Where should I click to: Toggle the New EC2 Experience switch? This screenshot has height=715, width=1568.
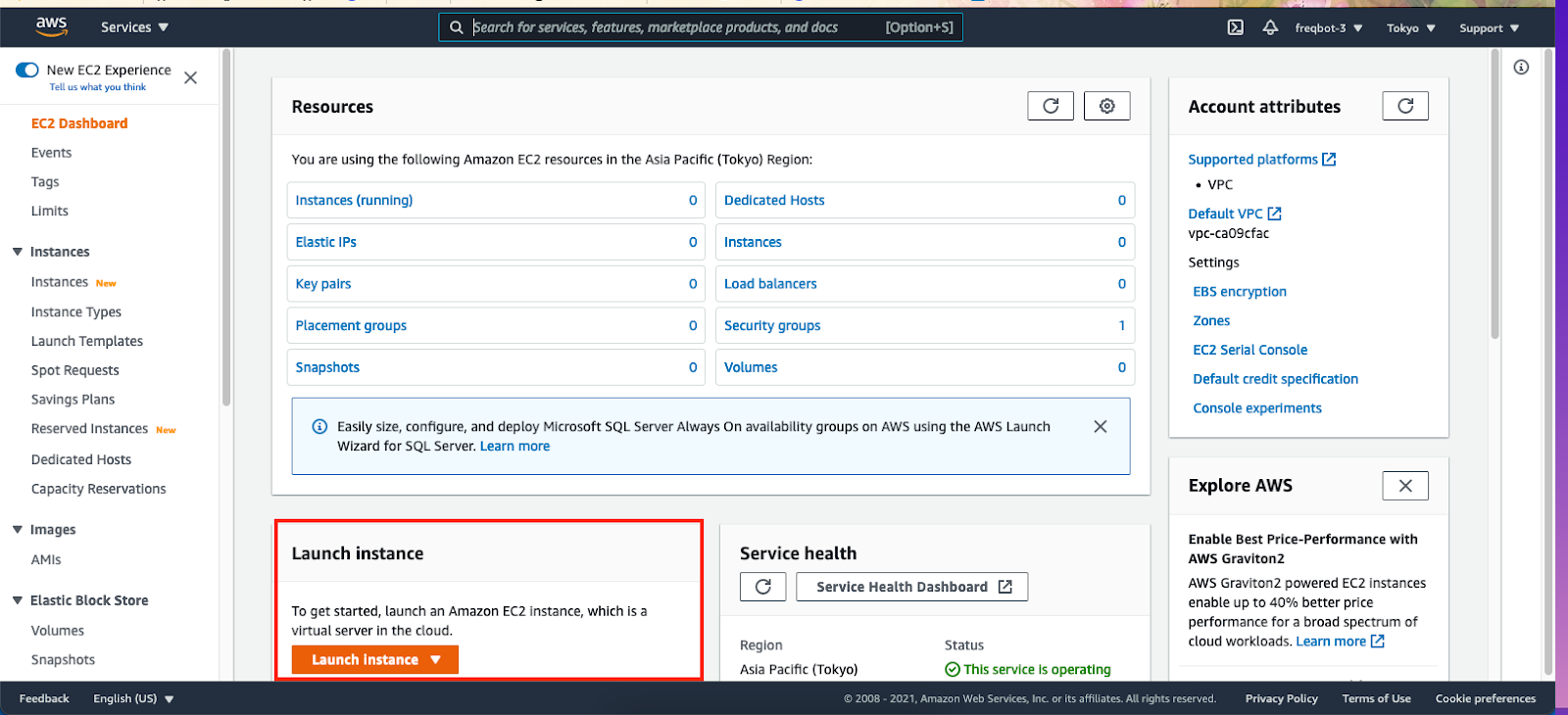pyautogui.click(x=27, y=70)
